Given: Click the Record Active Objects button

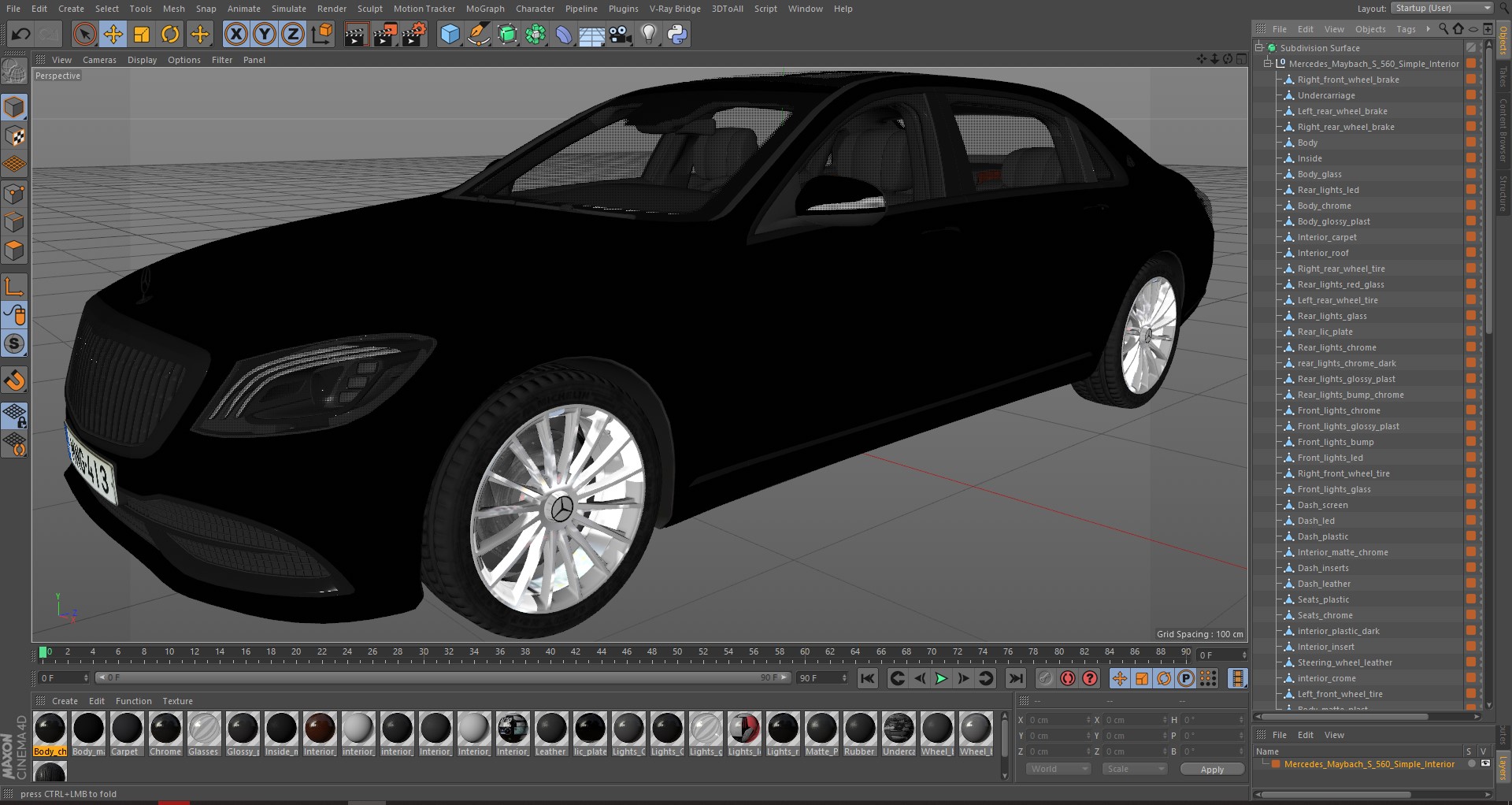Looking at the screenshot, I should tap(1045, 678).
